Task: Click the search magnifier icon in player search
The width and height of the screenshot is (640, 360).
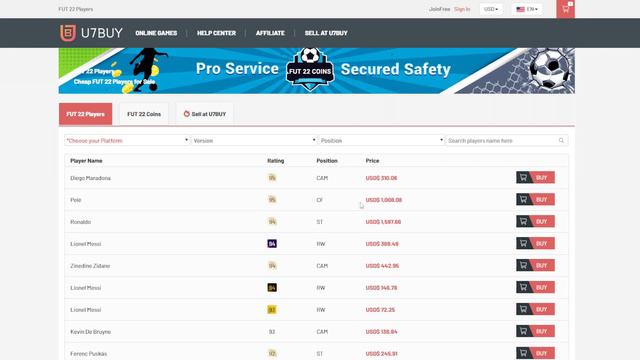Action: [561, 140]
